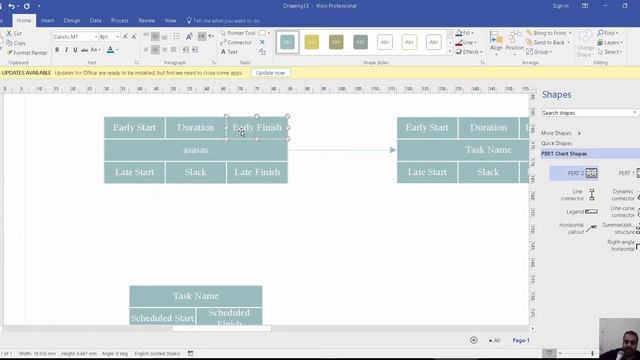The image size is (640, 360).
Task: Click the Decrease Indent icon
Action: coord(186,50)
